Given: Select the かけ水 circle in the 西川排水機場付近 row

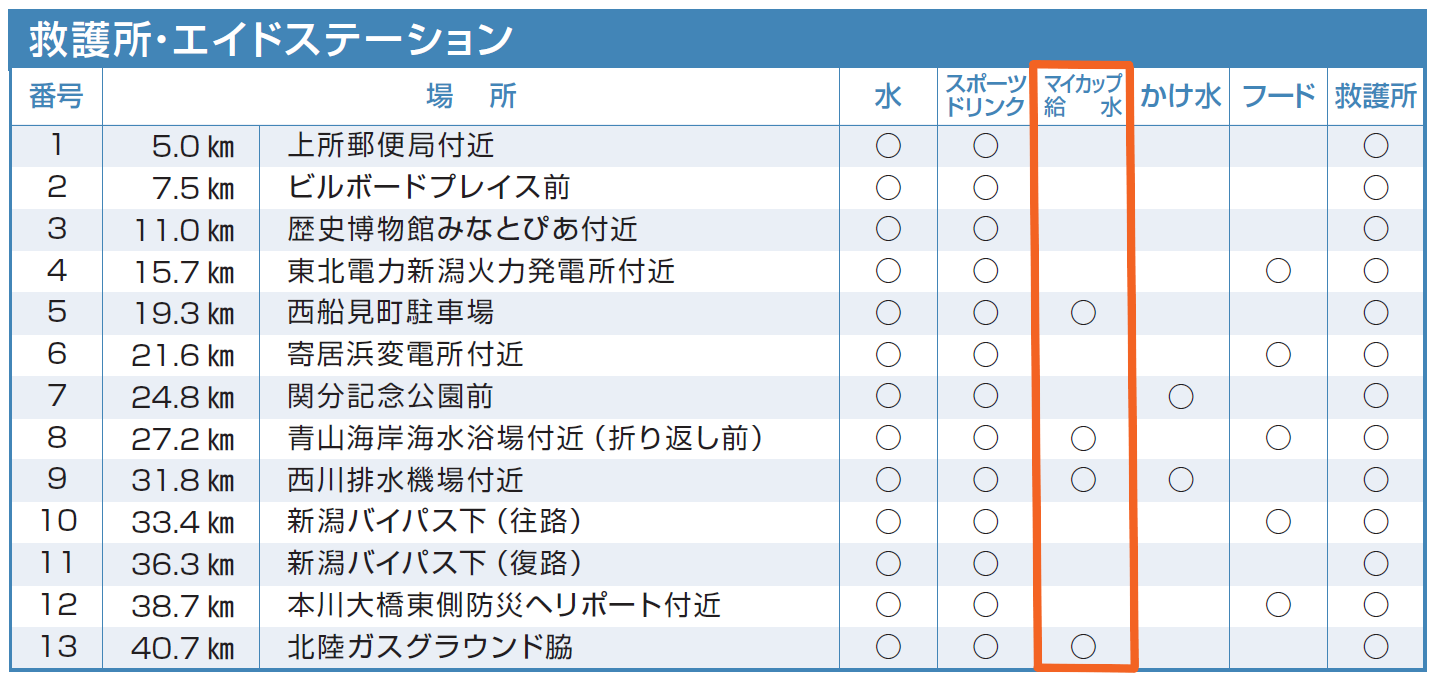Looking at the screenshot, I should click(x=1181, y=480).
